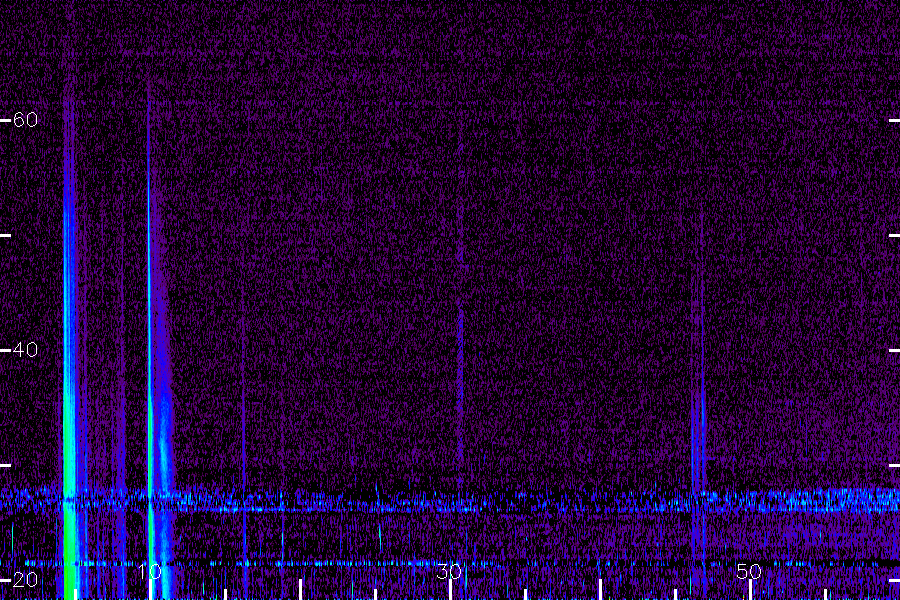Click the vertical axis label 40
The width and height of the screenshot is (900, 600).
25,349
